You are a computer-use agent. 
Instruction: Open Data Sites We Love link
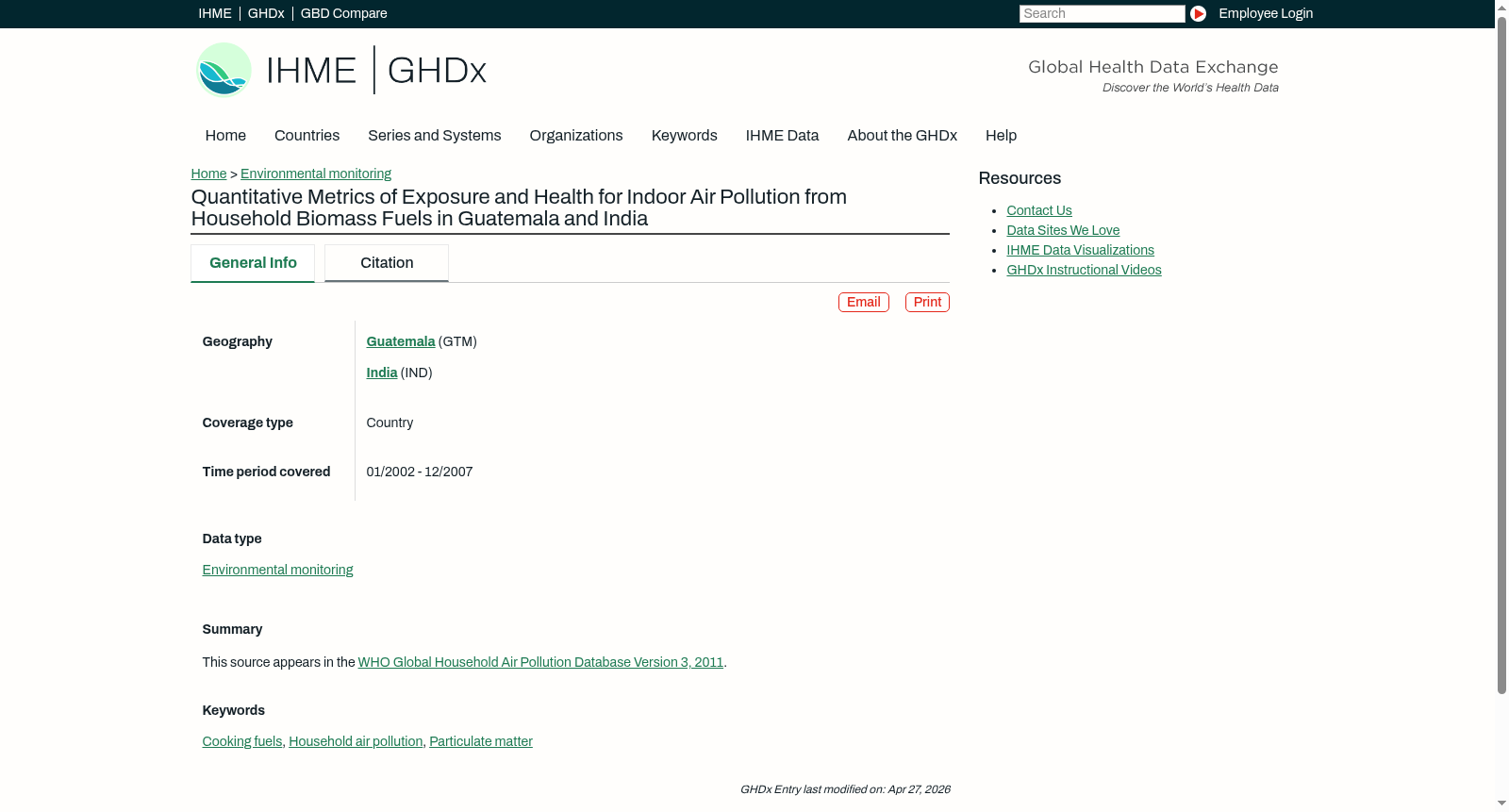[x=1063, y=230]
